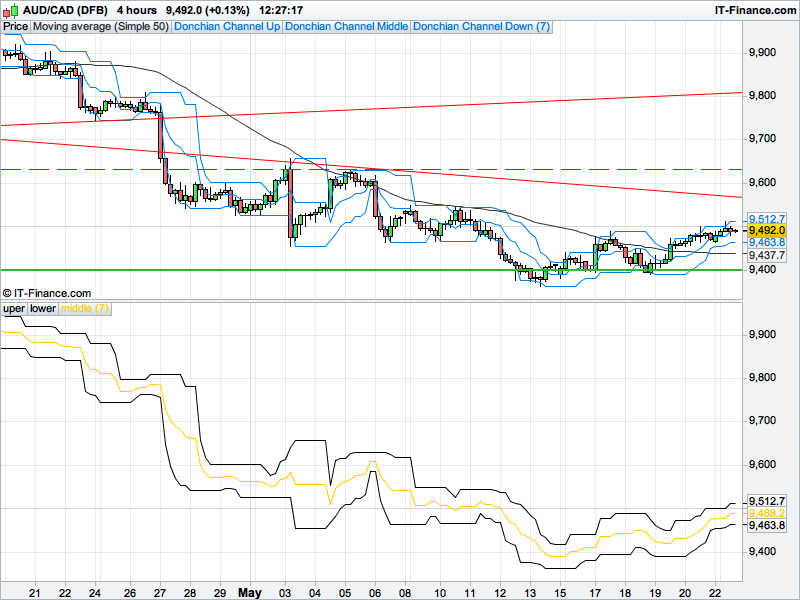The height and width of the screenshot is (600, 800).
Task: Click the 'lower' label in lower panel
Action: pyautogui.click(x=43, y=309)
